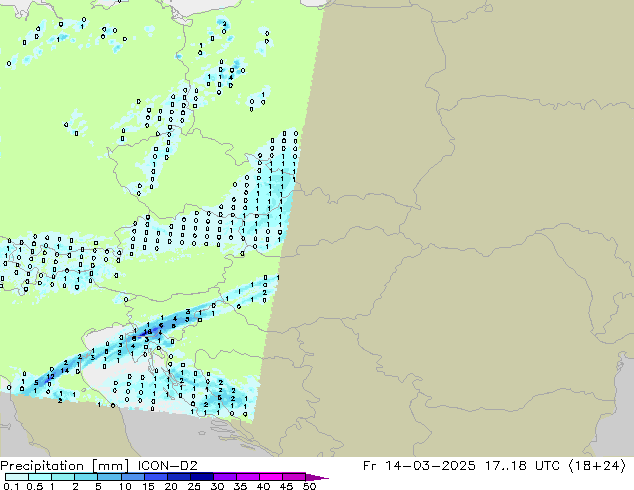Click the 35–40 mm legend swatch
This screenshot has height=490, width=634.
(x=247, y=477)
